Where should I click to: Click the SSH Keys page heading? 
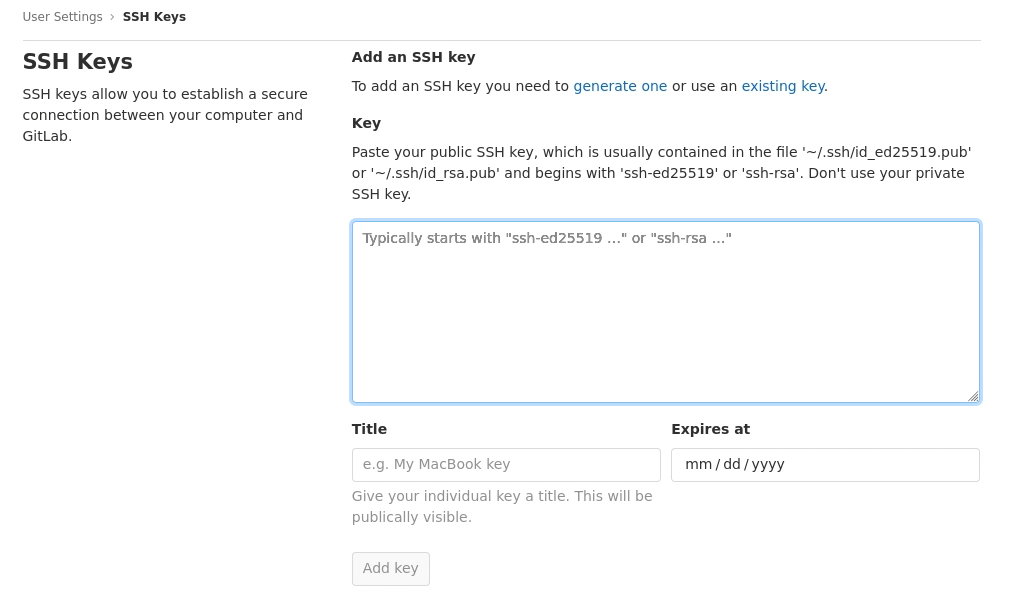click(78, 62)
